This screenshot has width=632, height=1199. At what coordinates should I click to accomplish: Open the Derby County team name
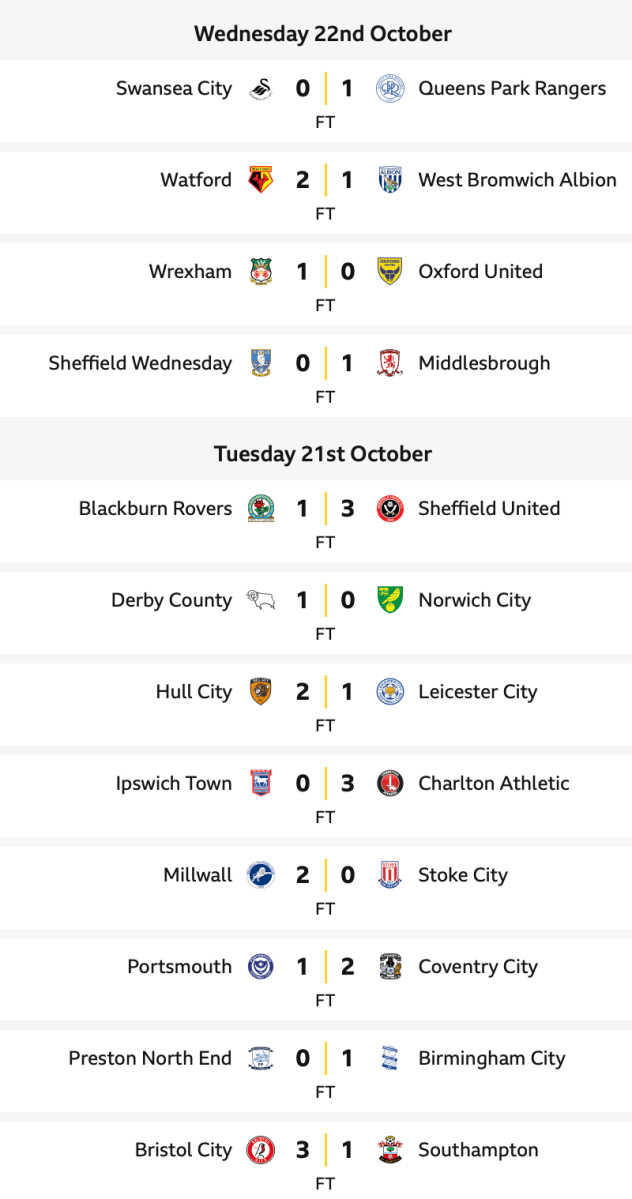point(171,601)
